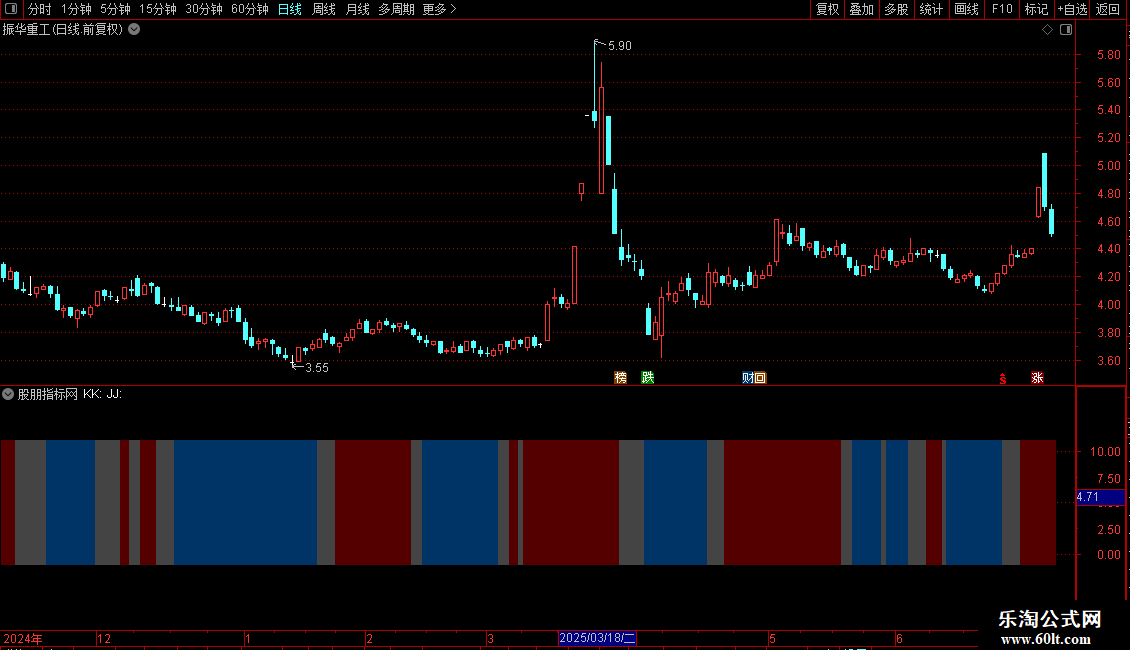The image size is (1130, 650).
Task: Select the 30分钟 period
Action: pos(203,9)
